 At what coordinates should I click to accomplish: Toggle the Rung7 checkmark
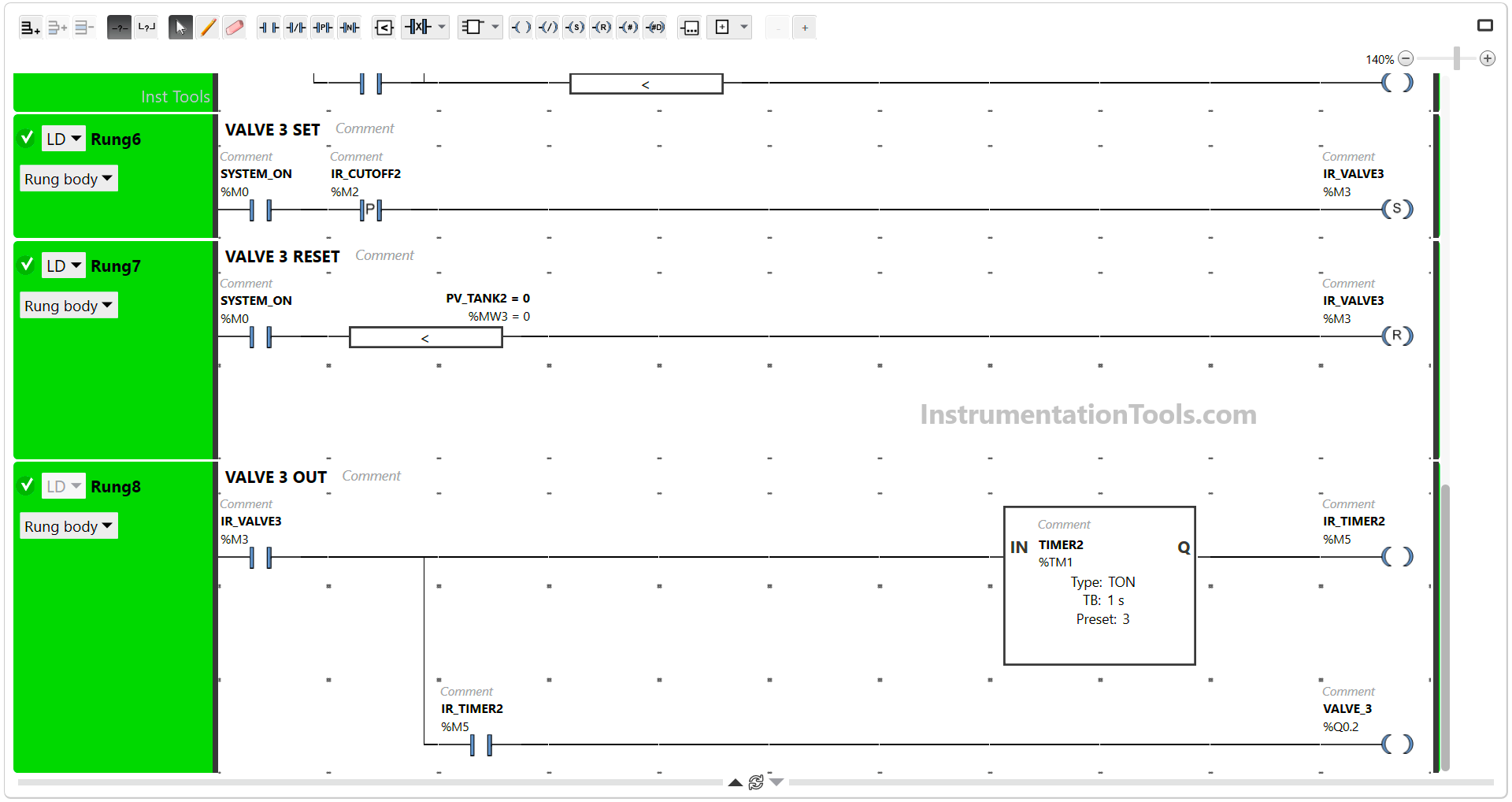(27, 265)
